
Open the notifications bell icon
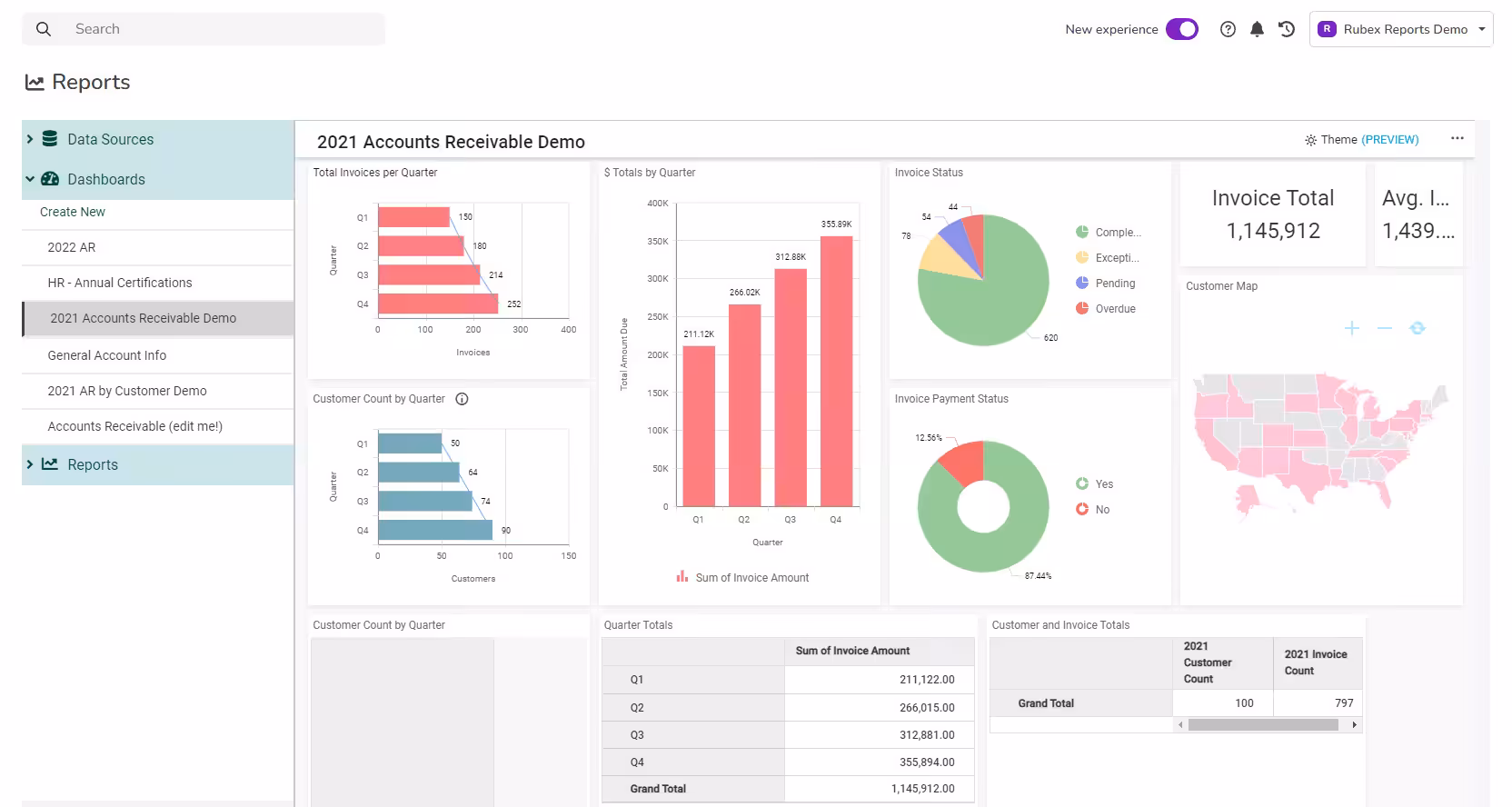coord(1257,29)
